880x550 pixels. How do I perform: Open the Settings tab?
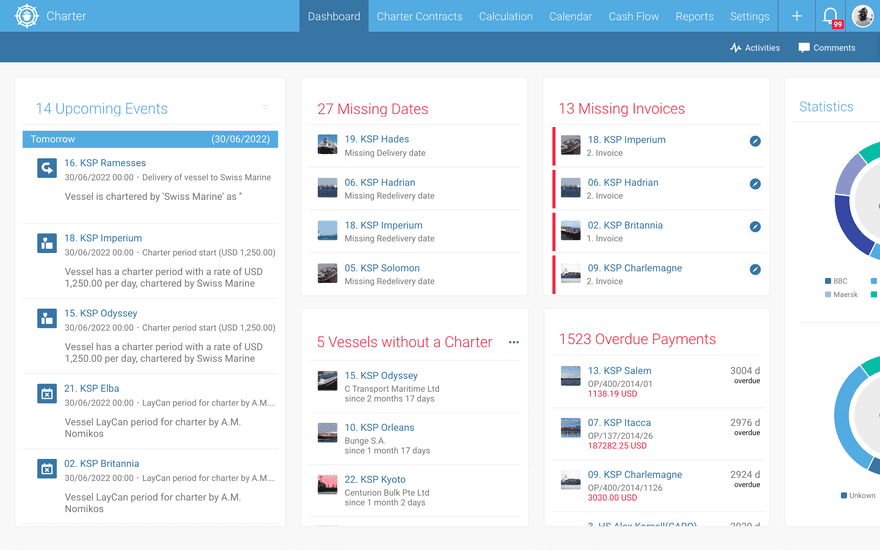pos(749,16)
